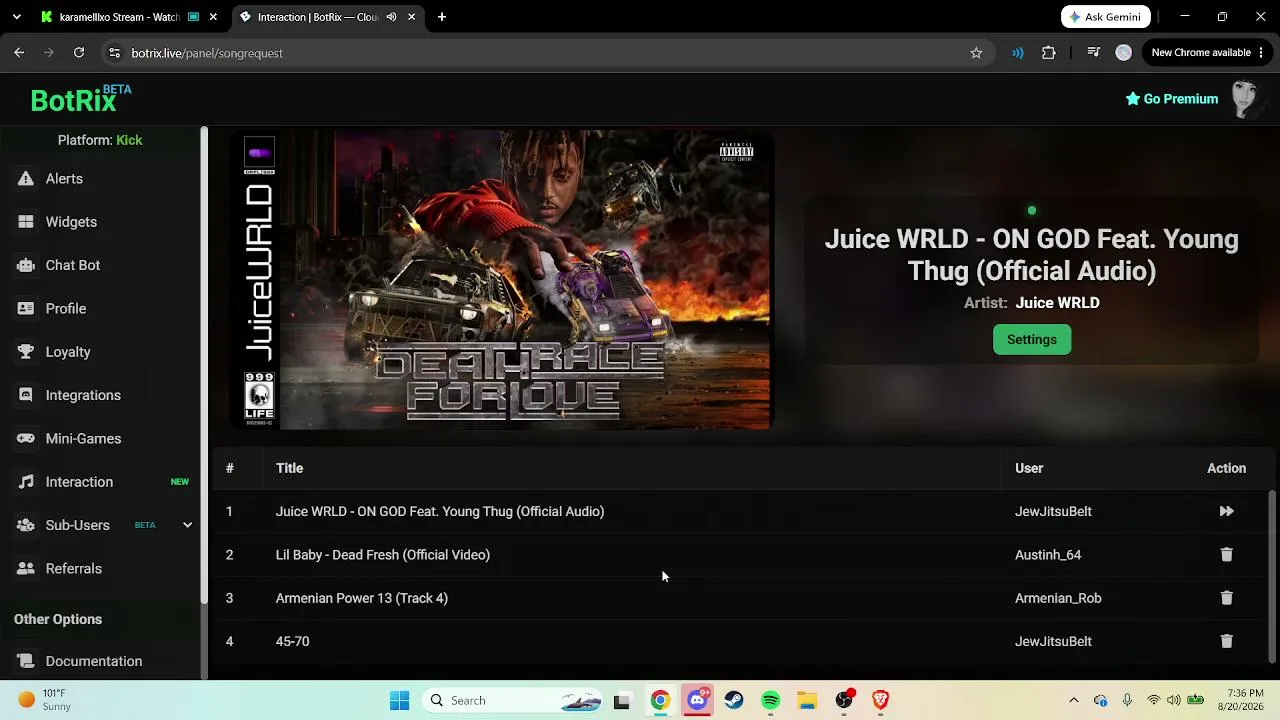This screenshot has width=1280, height=720.
Task: Click New Chrome available update button
Action: tap(1207, 53)
